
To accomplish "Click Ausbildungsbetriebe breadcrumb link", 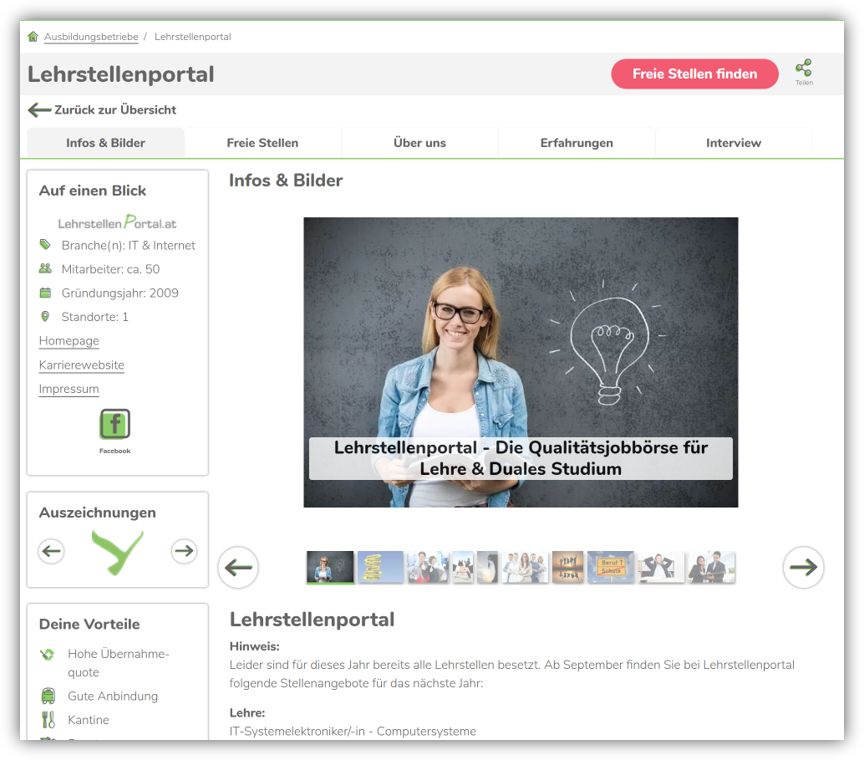I will (x=91, y=37).
